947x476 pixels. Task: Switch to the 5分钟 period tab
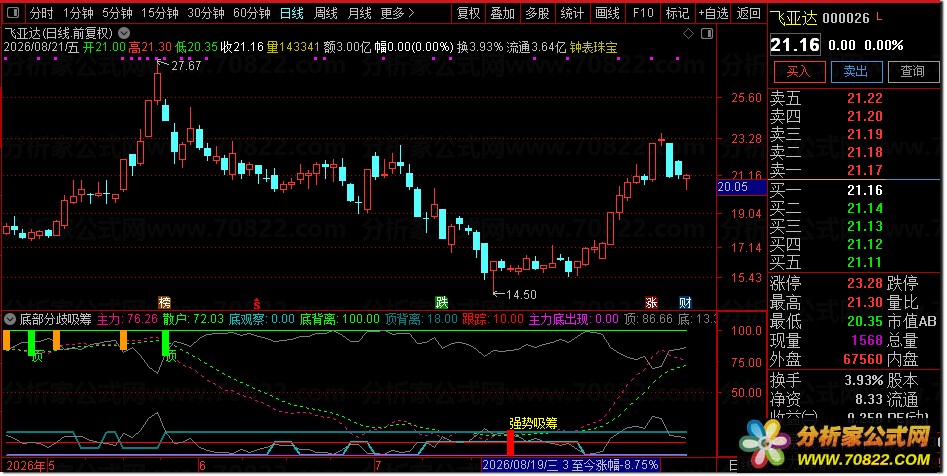[x=117, y=13]
